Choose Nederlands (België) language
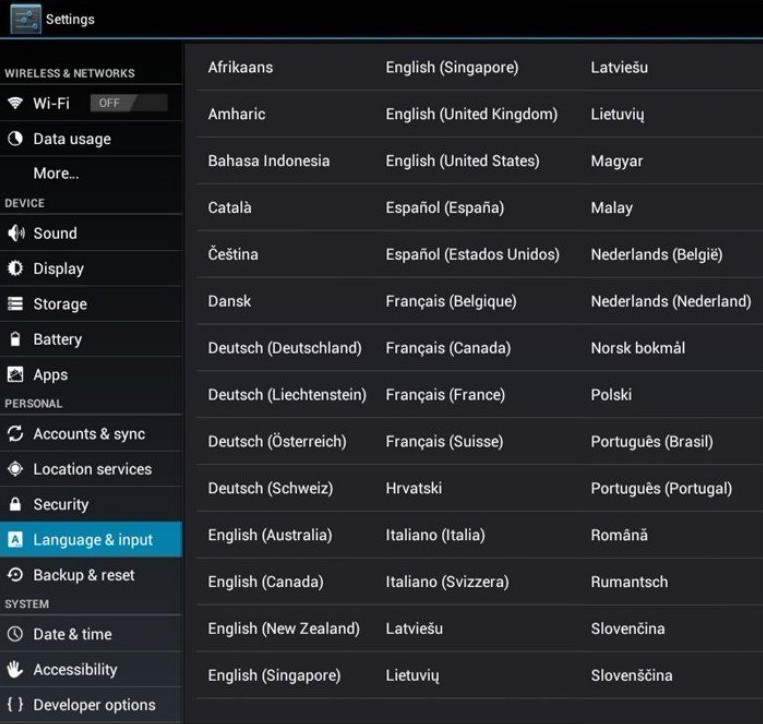The width and height of the screenshot is (763, 724). (656, 254)
